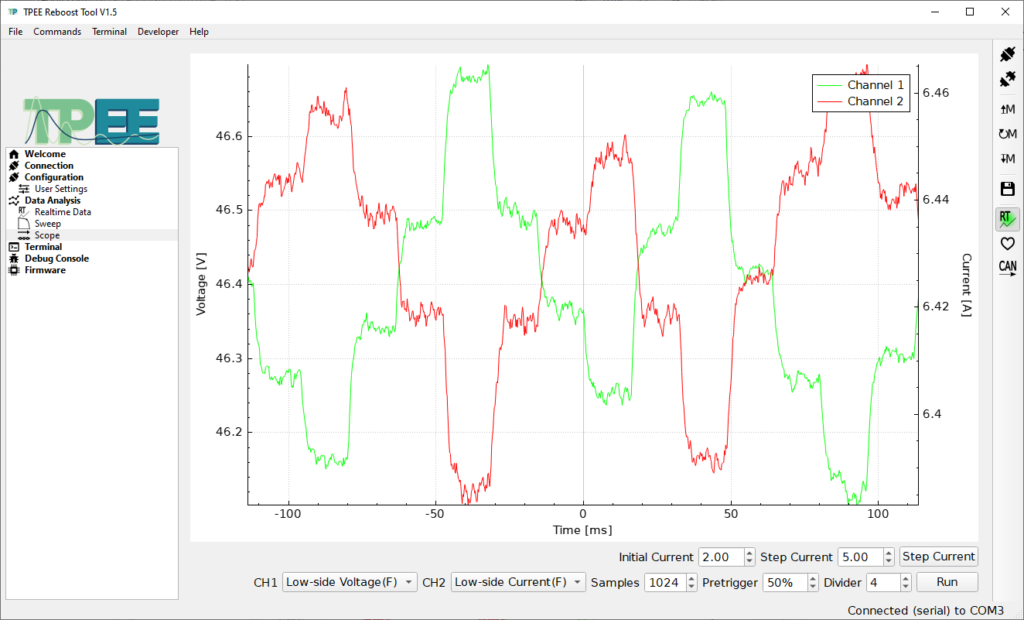Screen dimensions: 1024x620
Task: Open the CH2 Low-side Current(F) dropdown
Action: pos(518,582)
